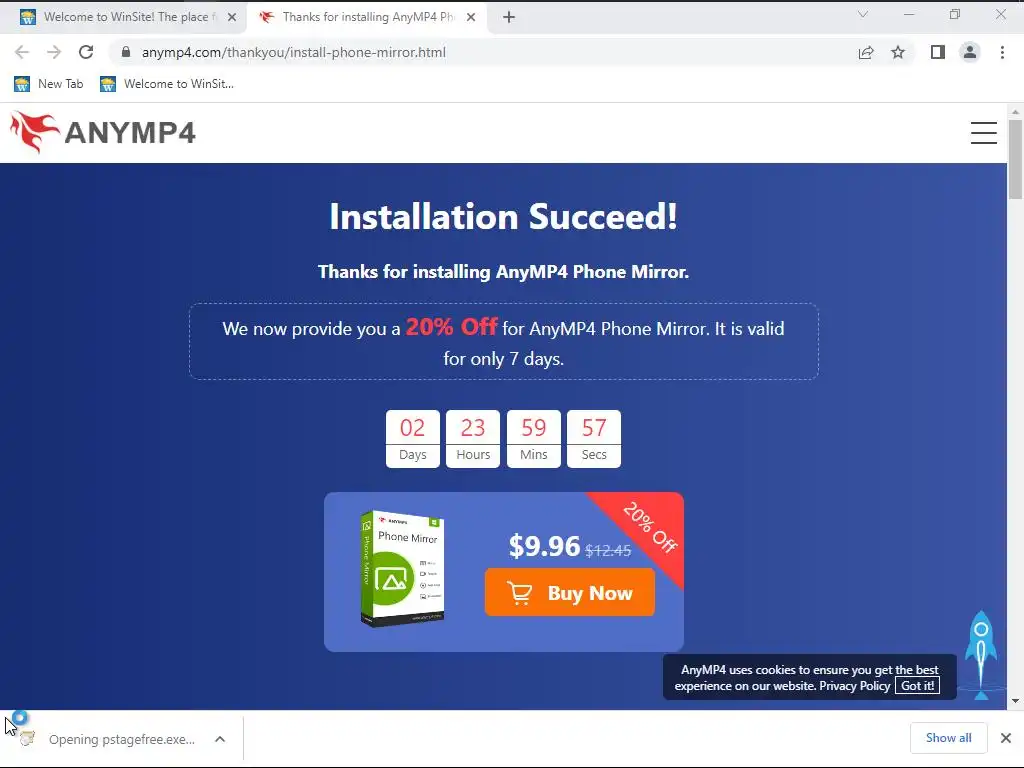Click the rocket back-to-top icon
Image resolution: width=1024 pixels, height=768 pixels.
(981, 655)
